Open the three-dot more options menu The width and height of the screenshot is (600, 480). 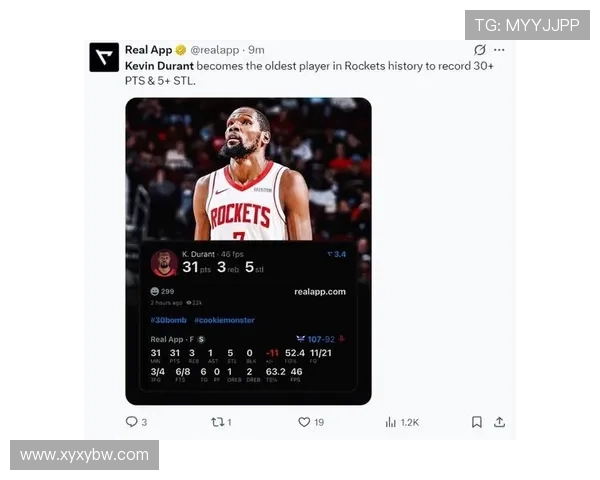[x=499, y=50]
